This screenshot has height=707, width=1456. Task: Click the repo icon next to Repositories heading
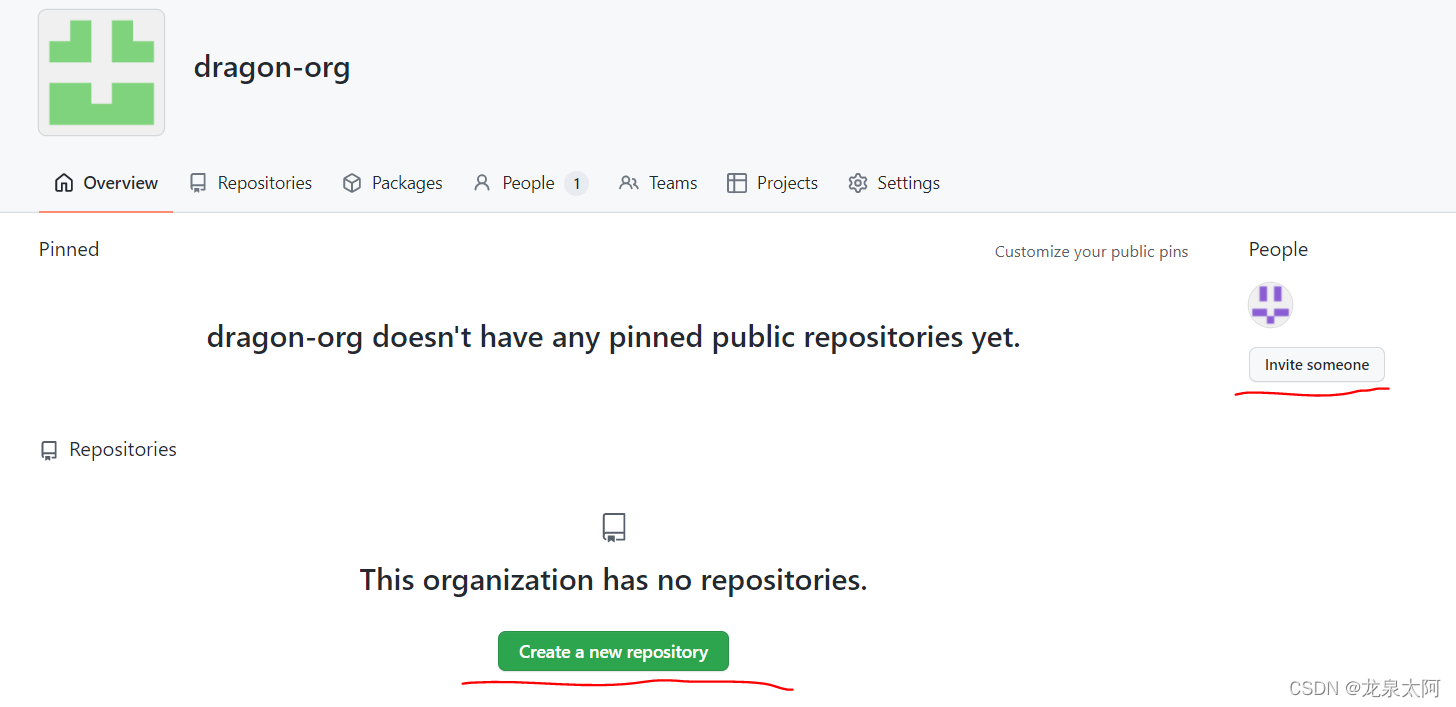click(49, 451)
